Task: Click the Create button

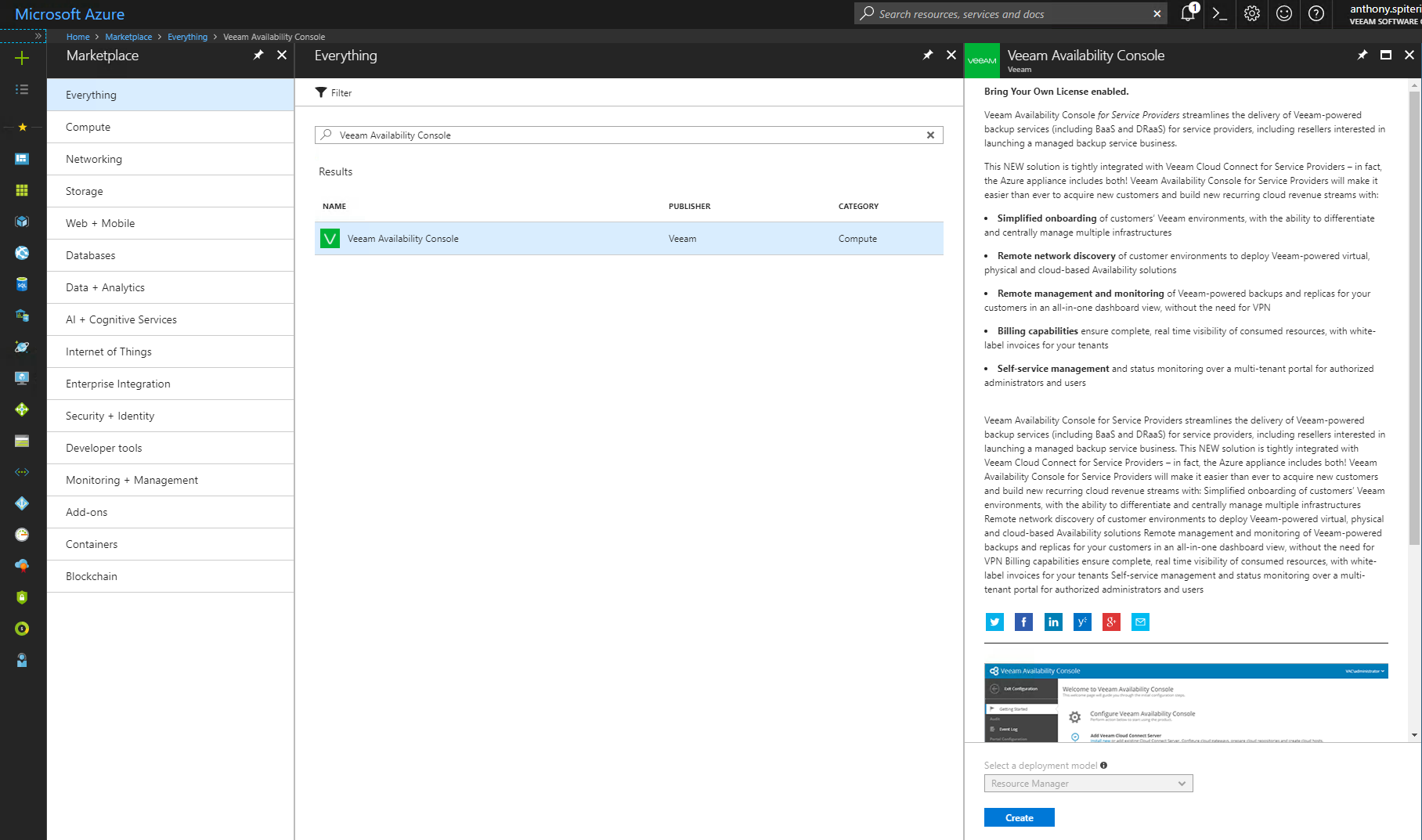Action: pos(1020,817)
